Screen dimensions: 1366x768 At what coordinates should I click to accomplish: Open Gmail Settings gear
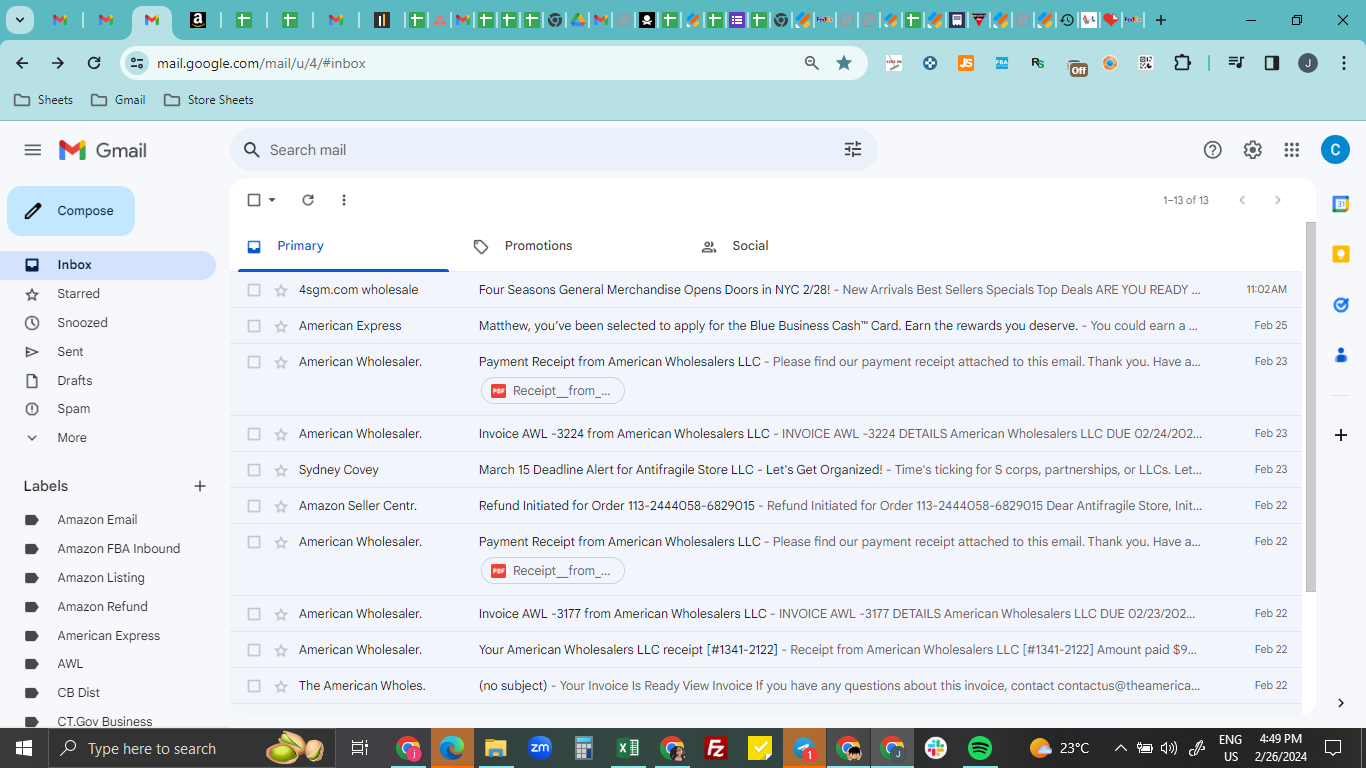1253,150
